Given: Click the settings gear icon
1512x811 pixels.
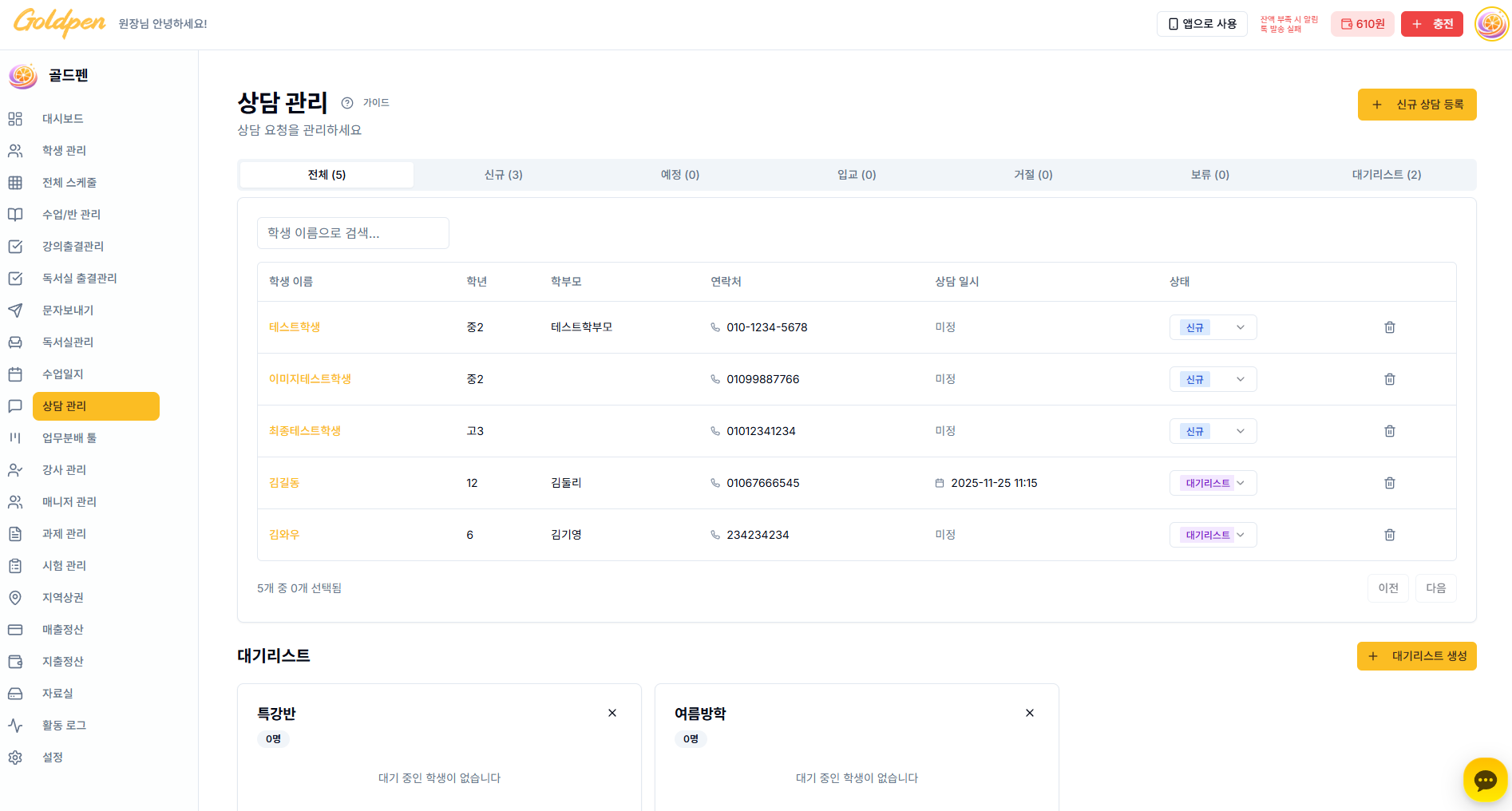Looking at the screenshot, I should pos(15,758).
